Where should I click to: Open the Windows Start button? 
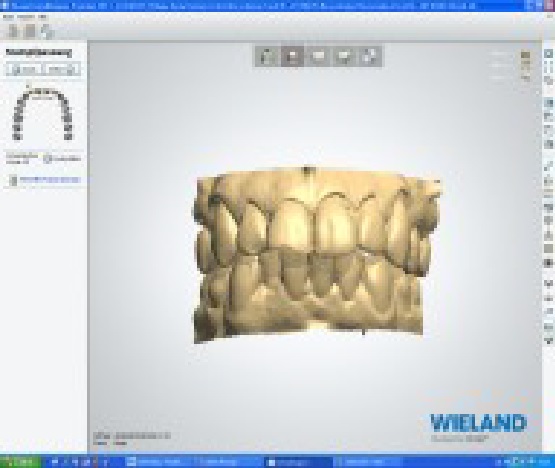point(21,461)
